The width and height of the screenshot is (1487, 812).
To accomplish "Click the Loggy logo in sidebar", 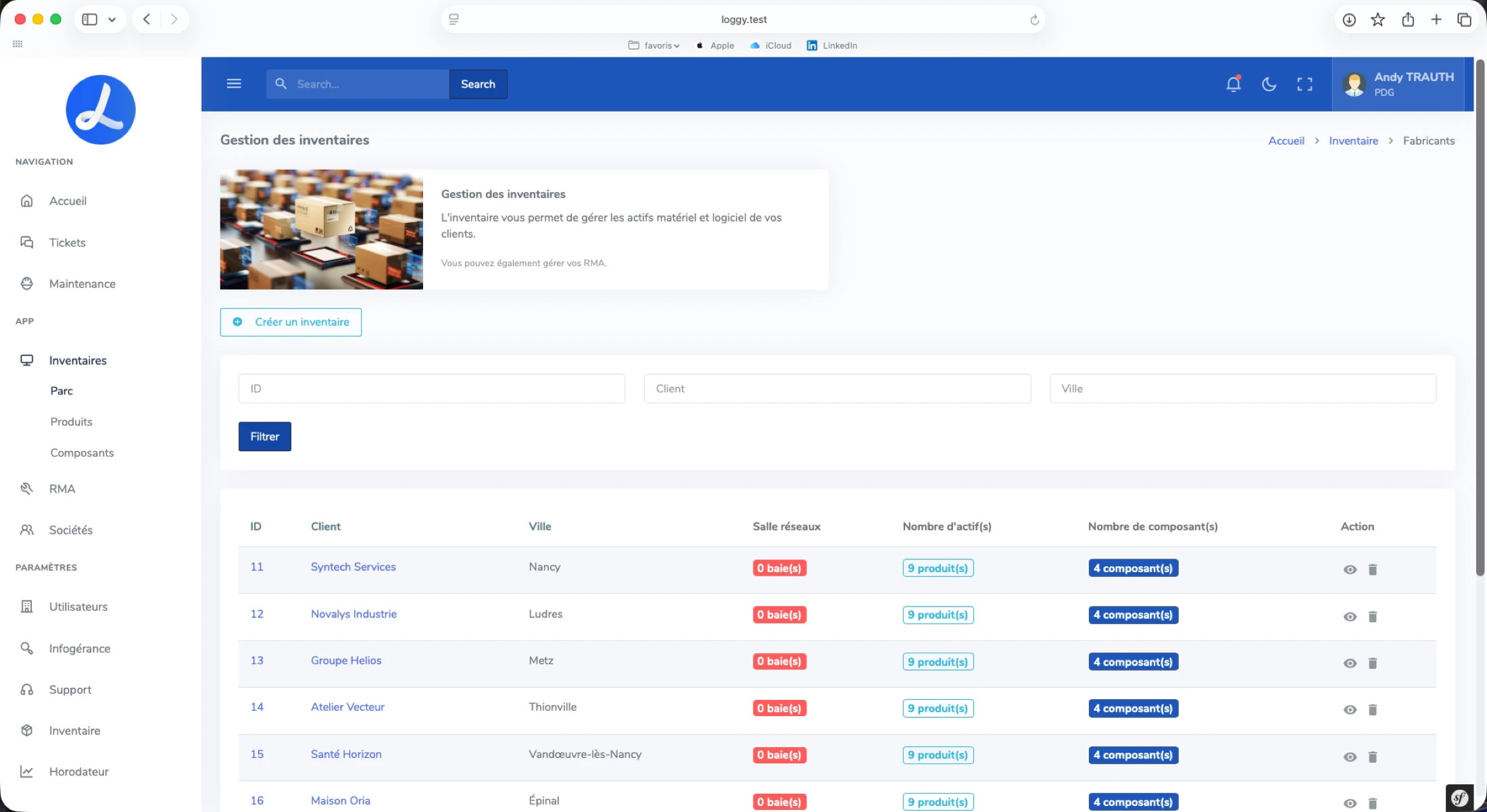I will click(x=101, y=109).
